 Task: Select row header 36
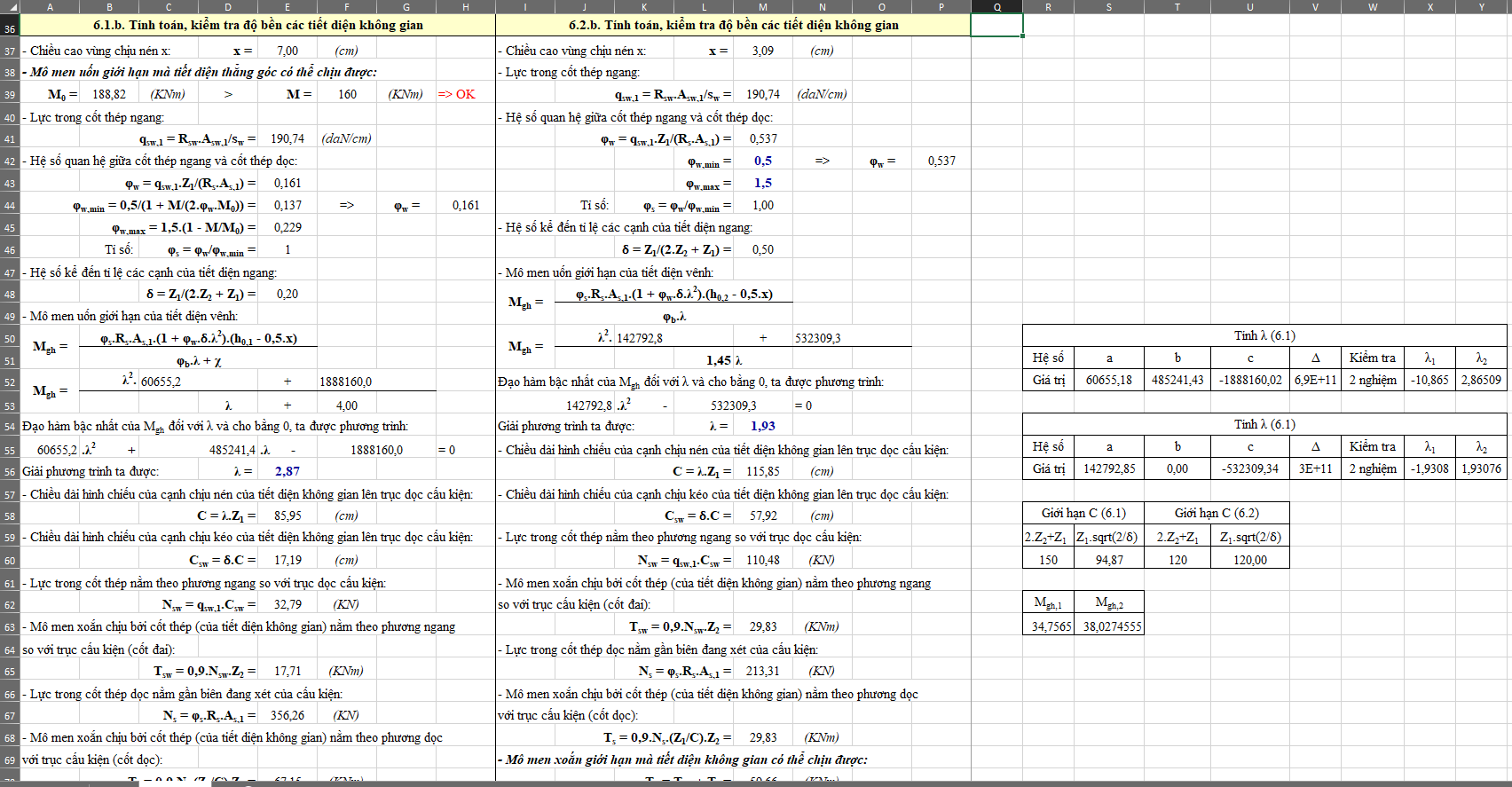(x=10, y=28)
